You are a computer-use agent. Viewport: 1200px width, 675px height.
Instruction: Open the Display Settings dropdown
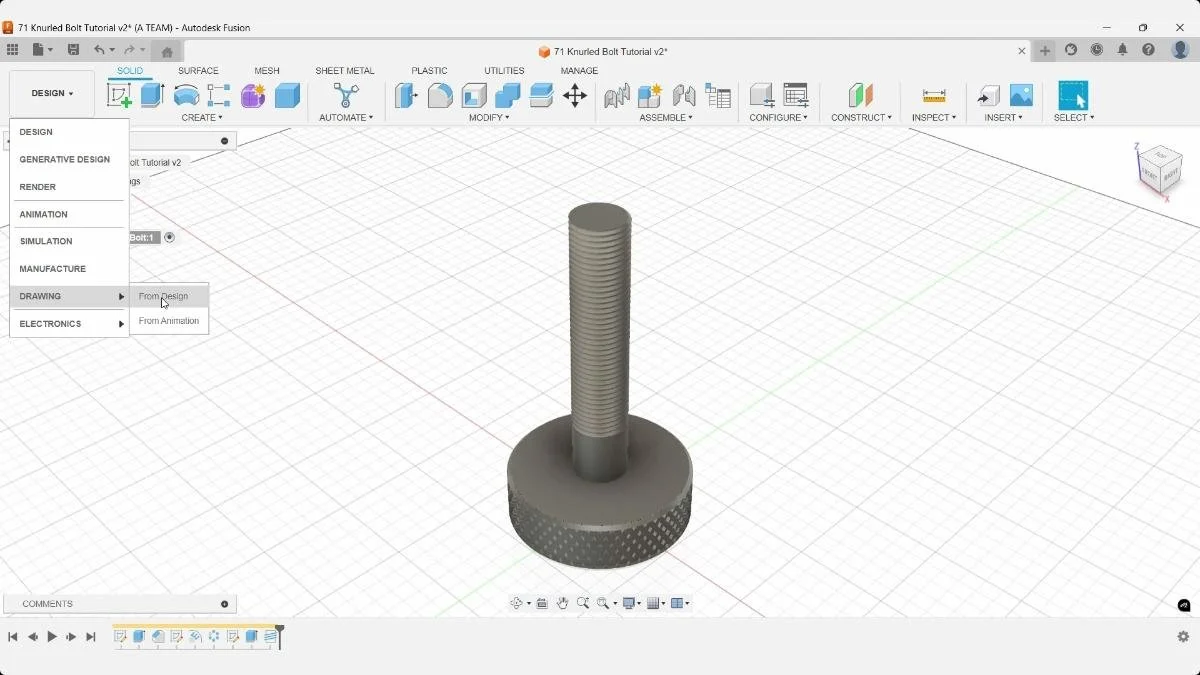pos(632,603)
